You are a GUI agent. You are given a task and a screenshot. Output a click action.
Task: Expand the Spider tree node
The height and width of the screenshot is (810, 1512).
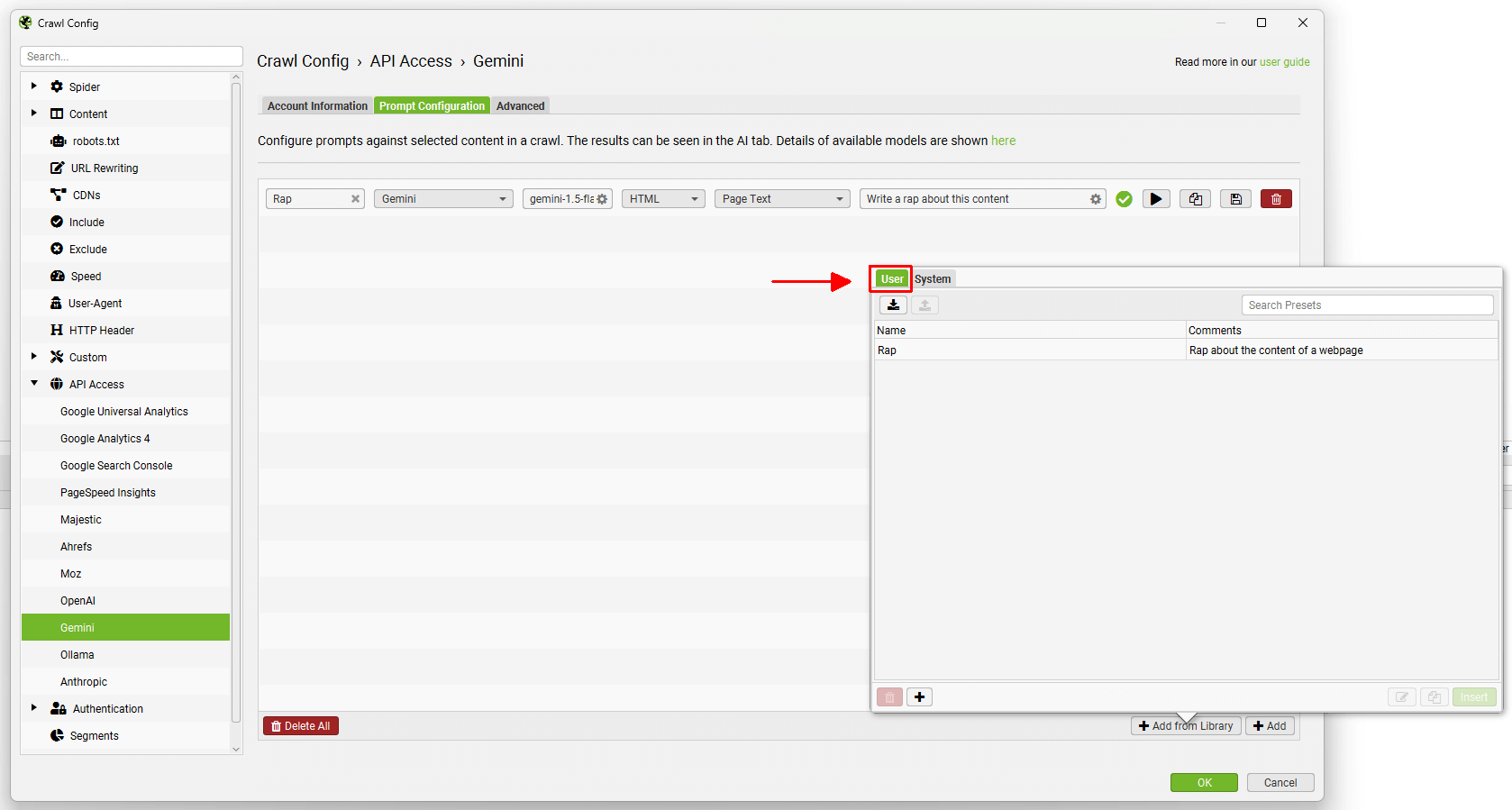click(34, 86)
